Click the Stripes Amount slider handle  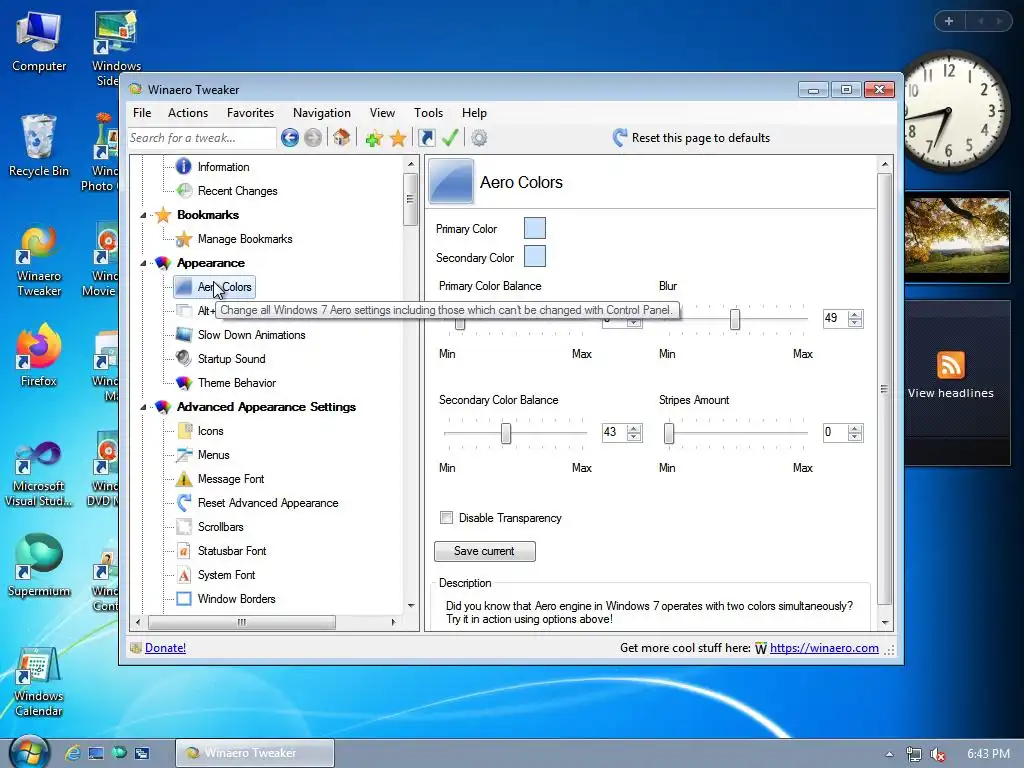pyautogui.click(x=669, y=433)
